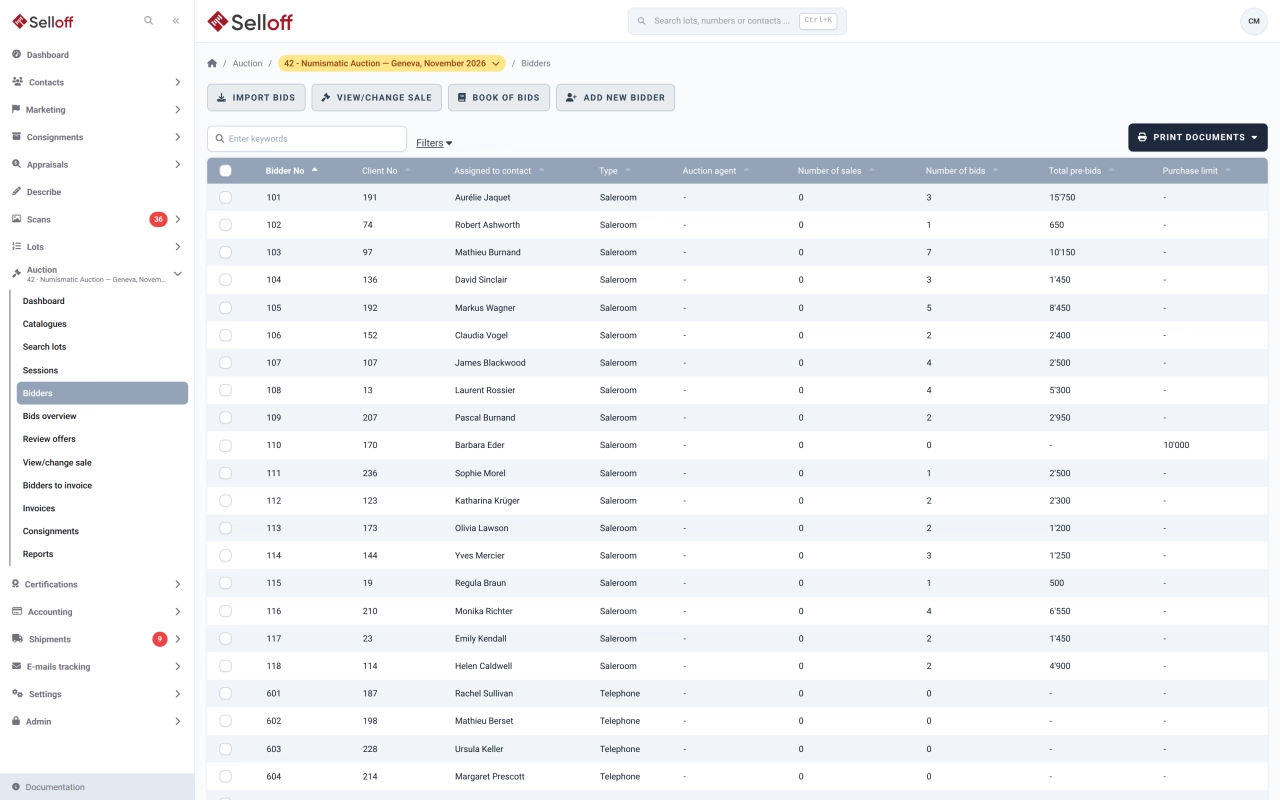Screen dimensions: 1280x800
Task: Click the Shipments truck icon
Action: click(18, 639)
